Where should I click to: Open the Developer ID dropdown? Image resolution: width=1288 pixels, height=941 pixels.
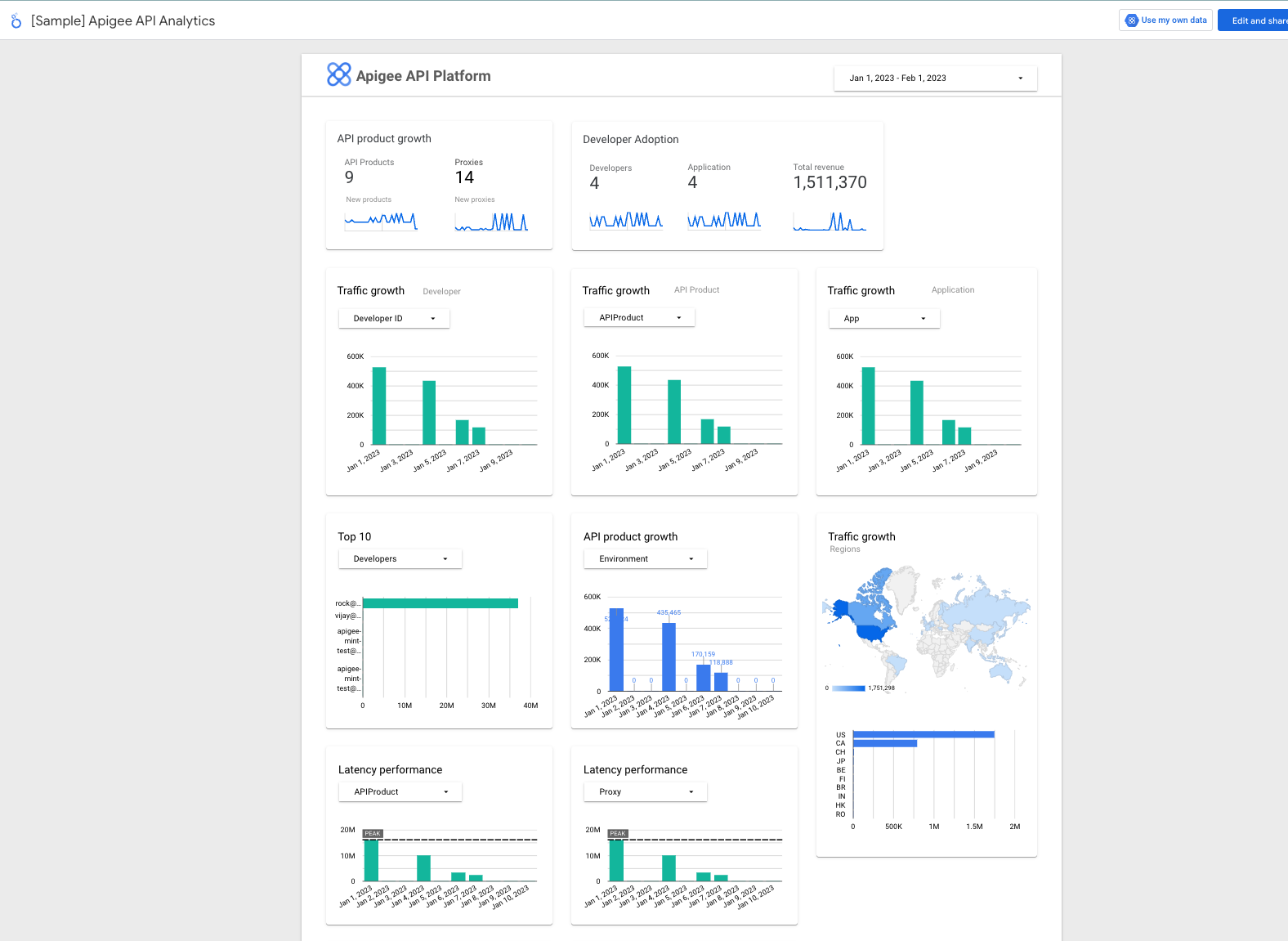(394, 319)
